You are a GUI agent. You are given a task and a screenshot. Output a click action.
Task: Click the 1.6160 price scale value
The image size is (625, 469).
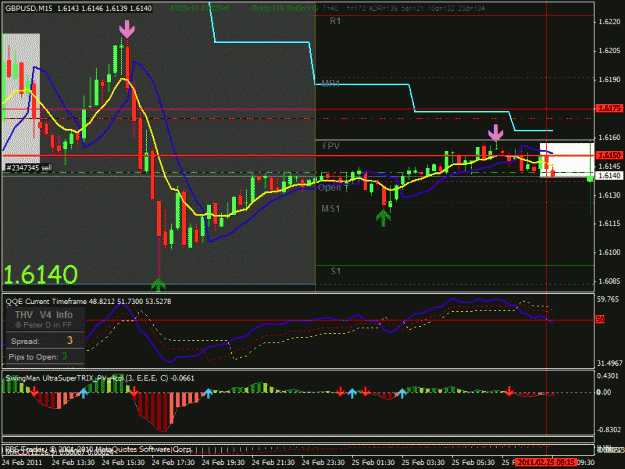[609, 137]
